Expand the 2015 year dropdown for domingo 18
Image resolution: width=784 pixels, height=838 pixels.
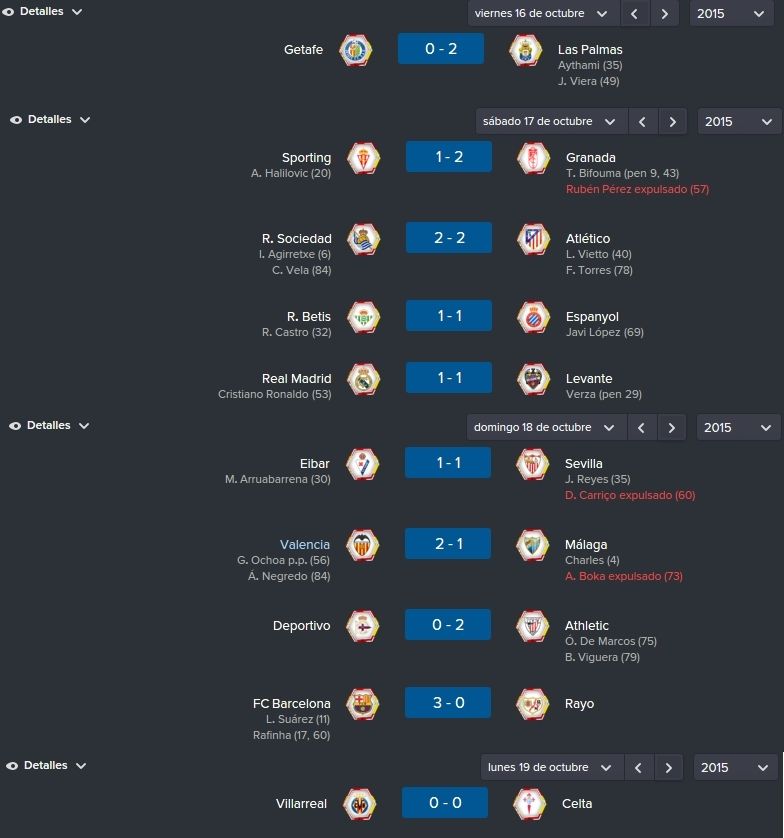coord(738,428)
